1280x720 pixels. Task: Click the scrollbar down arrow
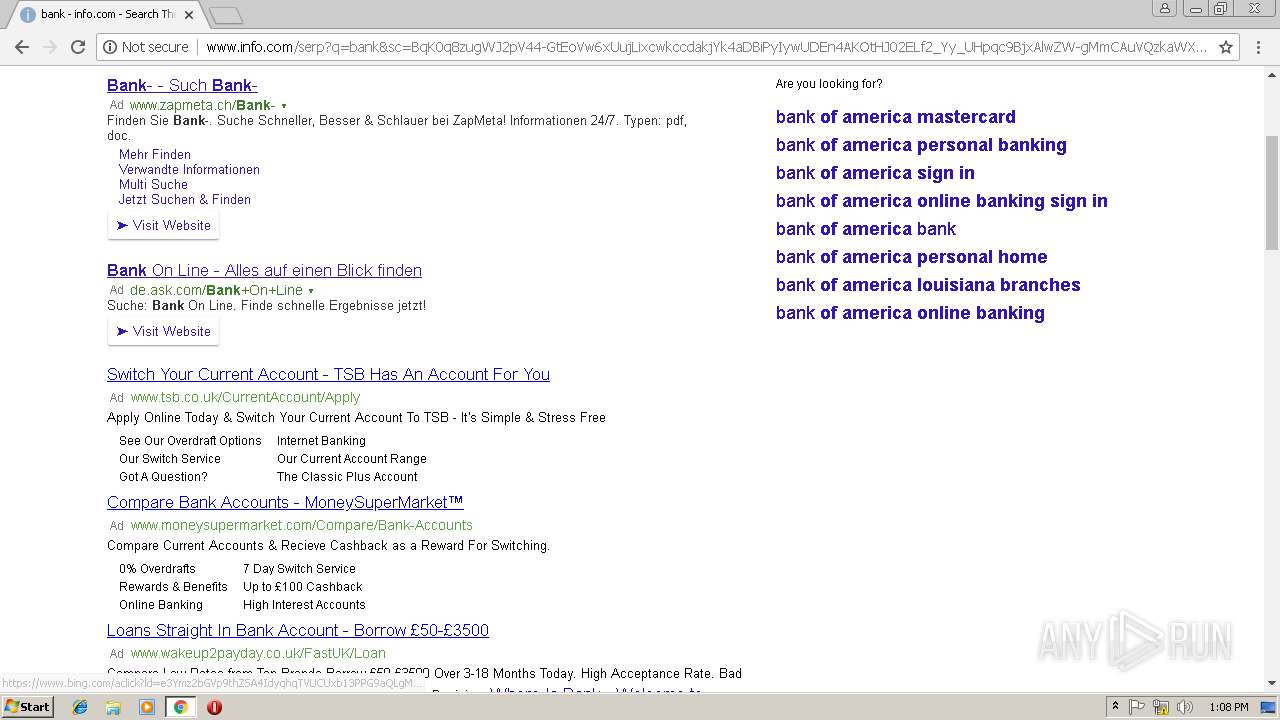point(1272,684)
